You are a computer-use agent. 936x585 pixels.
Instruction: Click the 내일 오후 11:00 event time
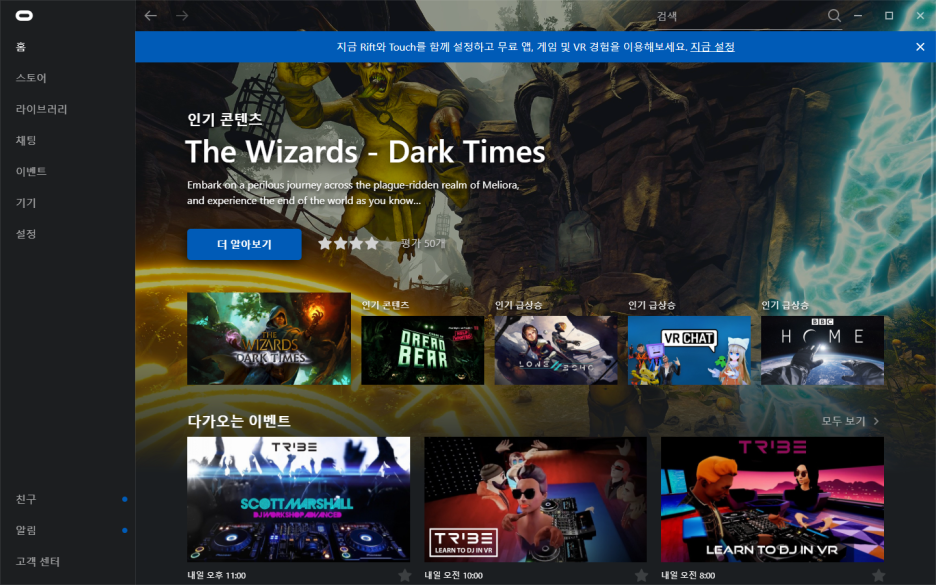216,575
